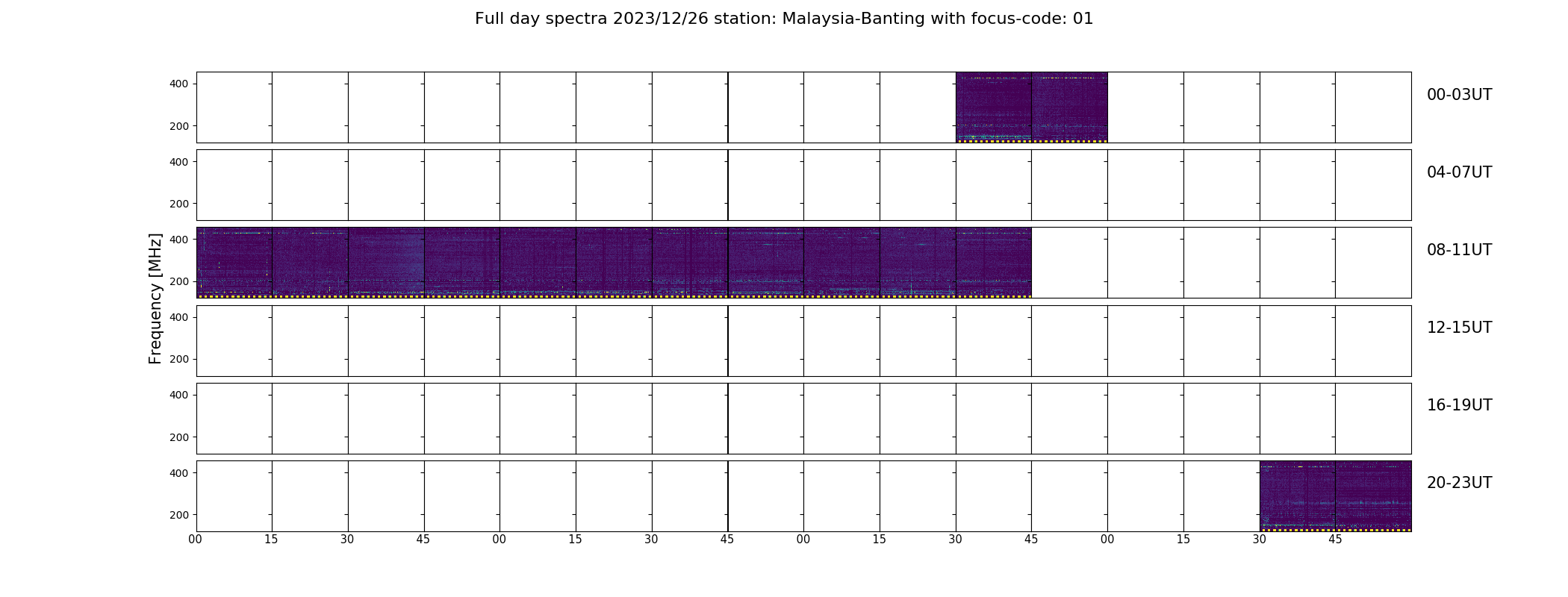The image size is (1568, 597).
Task: Open the long spectrogram in the 08-11UT row
Action: (614, 263)
